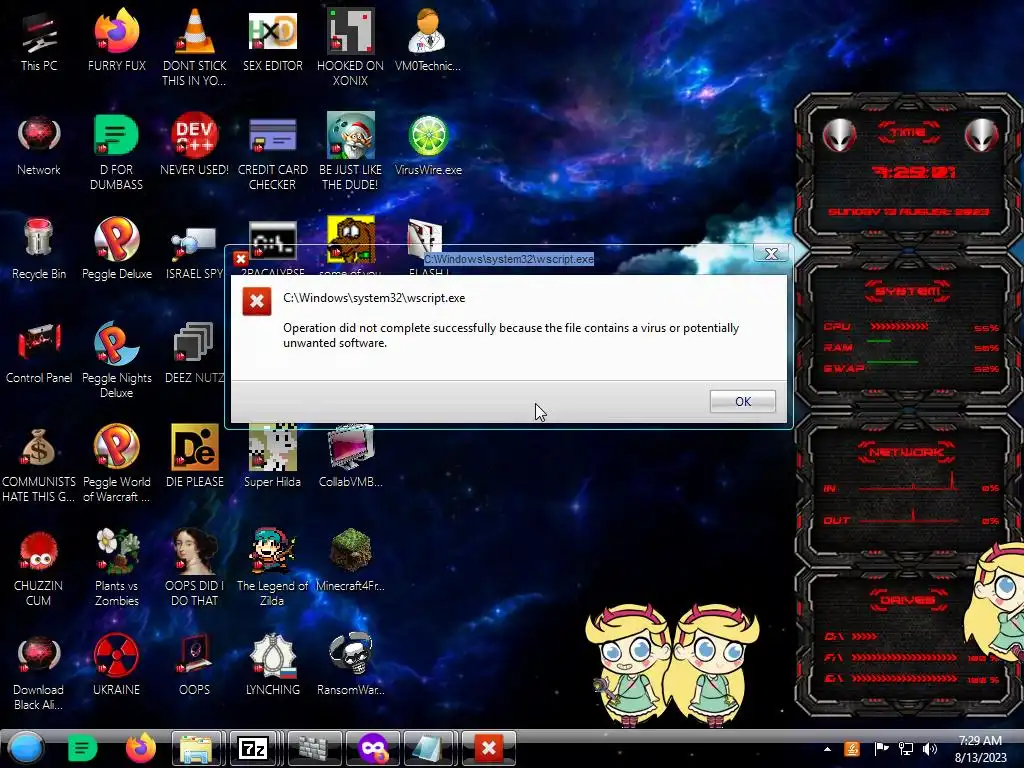
Task: Select the Plants vs Zombies desktop icon
Action: pyautogui.click(x=117, y=567)
